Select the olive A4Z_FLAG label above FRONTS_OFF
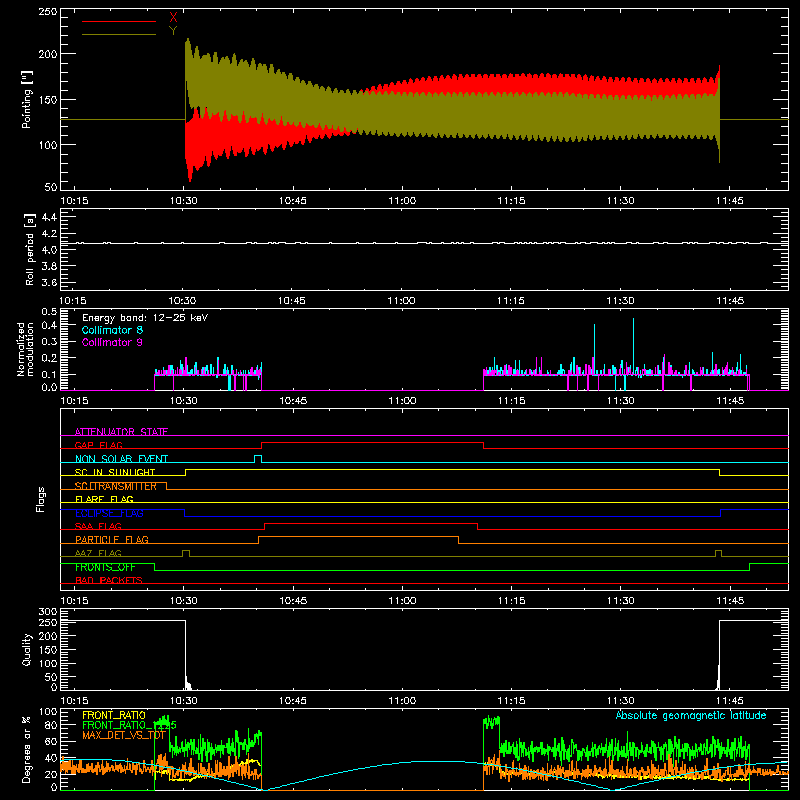The width and height of the screenshot is (800, 800). (x=98, y=553)
